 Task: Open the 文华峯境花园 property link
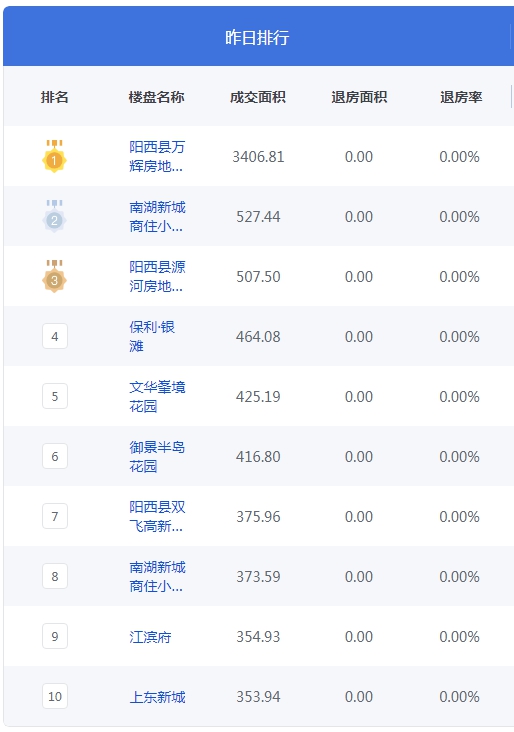157,396
